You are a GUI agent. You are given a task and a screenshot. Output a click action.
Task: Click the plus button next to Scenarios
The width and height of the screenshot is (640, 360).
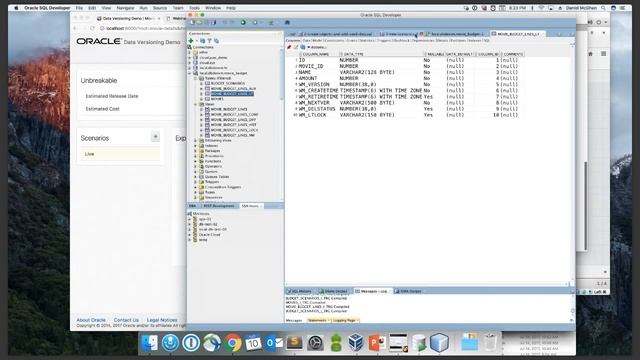click(x=155, y=137)
